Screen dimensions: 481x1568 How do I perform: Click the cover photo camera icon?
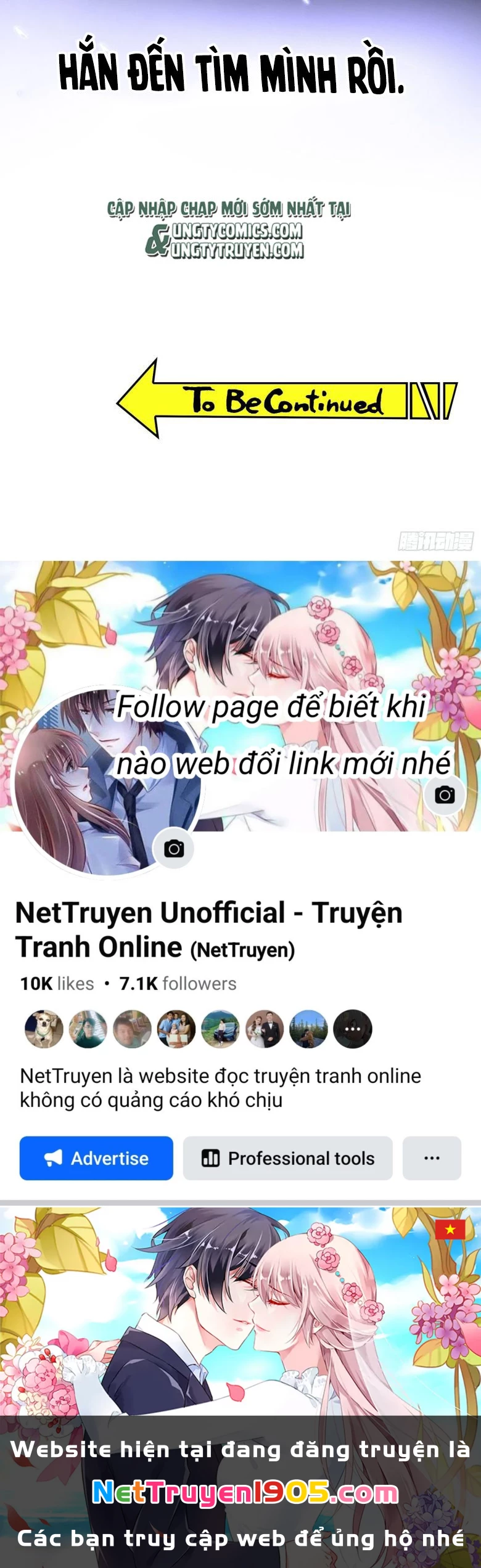(x=445, y=795)
